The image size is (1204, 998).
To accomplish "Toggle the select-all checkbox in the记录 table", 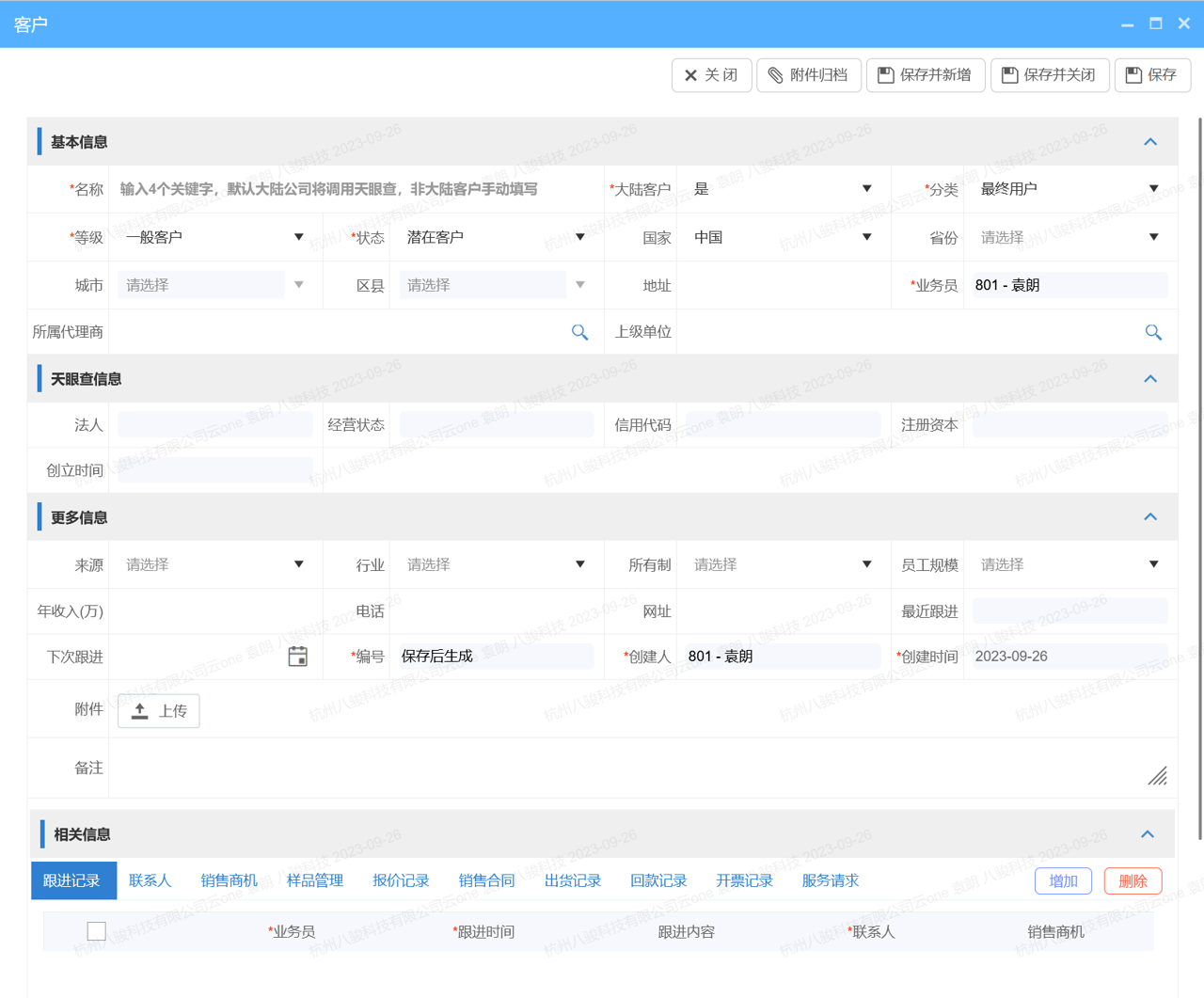I will (x=96, y=930).
